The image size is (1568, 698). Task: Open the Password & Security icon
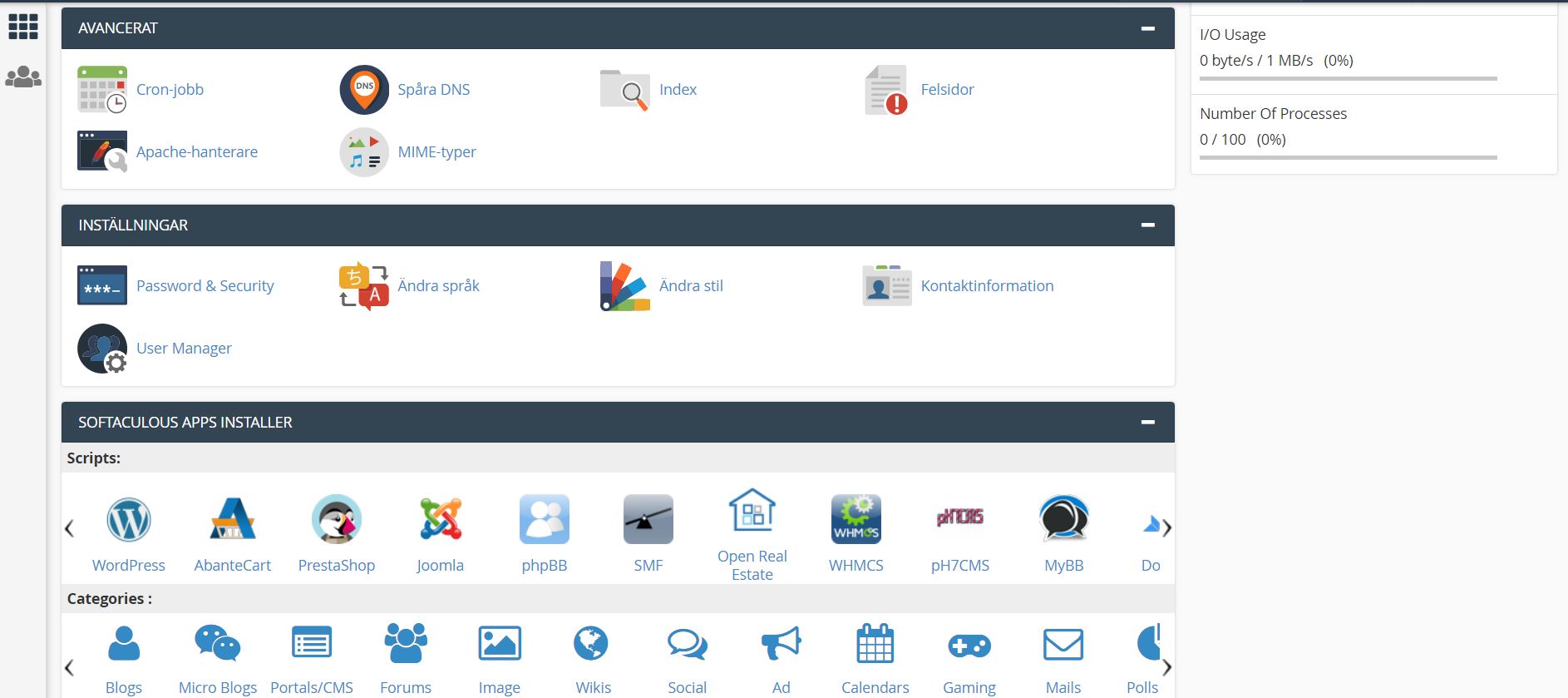(102, 285)
